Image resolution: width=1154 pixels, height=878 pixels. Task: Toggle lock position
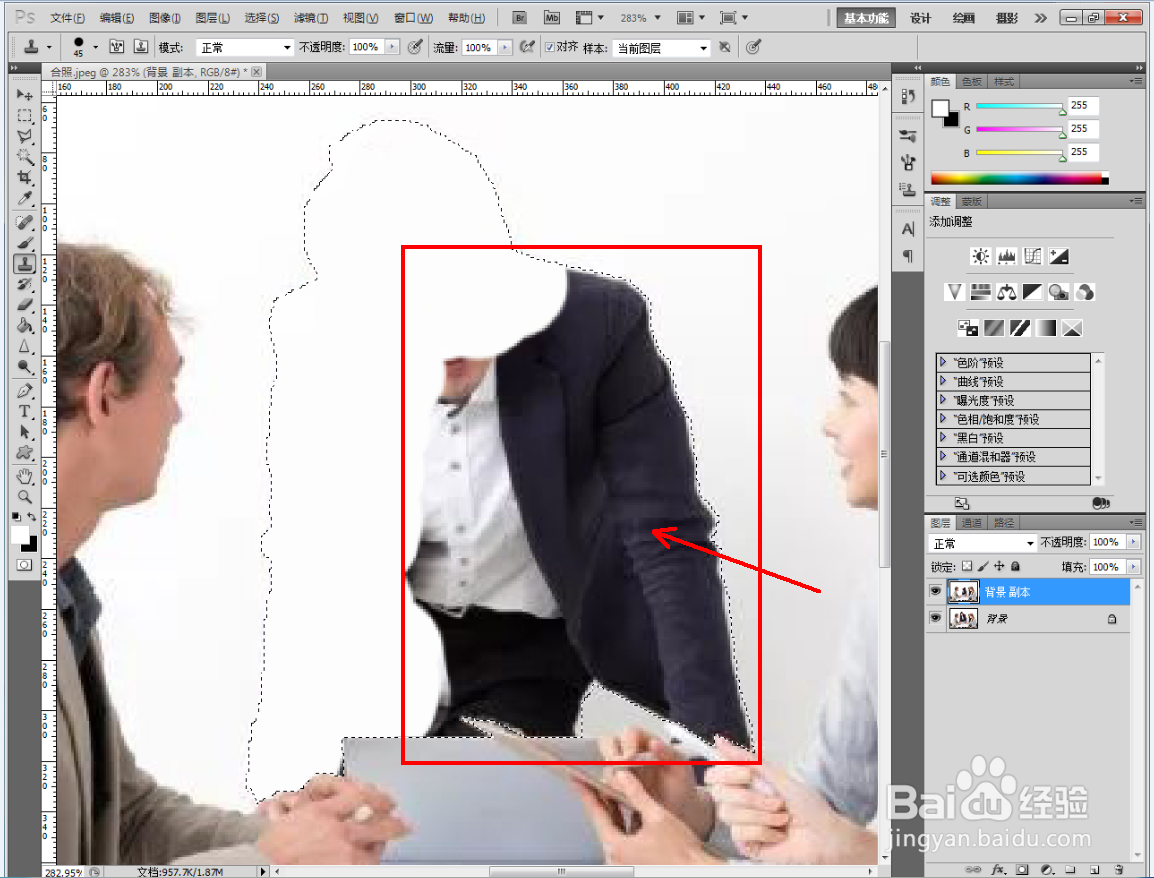(999, 566)
